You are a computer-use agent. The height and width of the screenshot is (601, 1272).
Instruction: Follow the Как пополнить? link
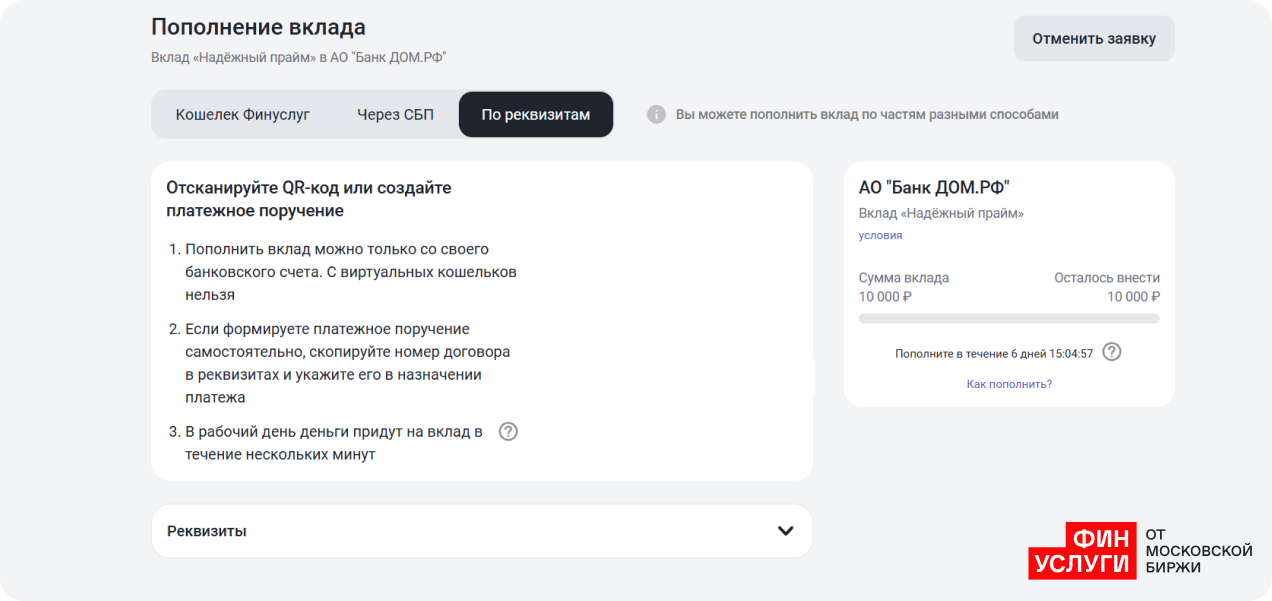[1009, 384]
